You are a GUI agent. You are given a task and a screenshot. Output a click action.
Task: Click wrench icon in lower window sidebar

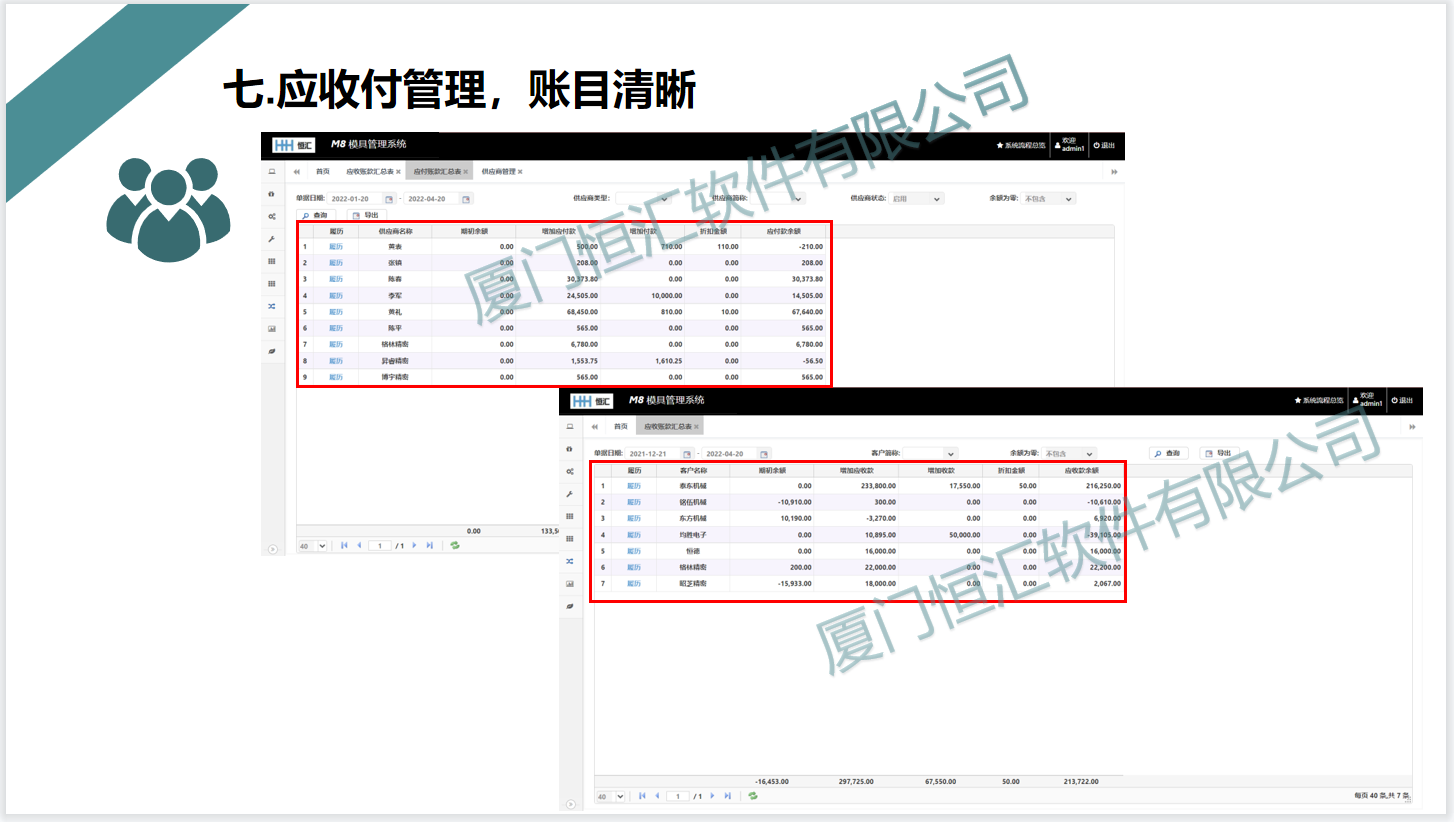[570, 494]
